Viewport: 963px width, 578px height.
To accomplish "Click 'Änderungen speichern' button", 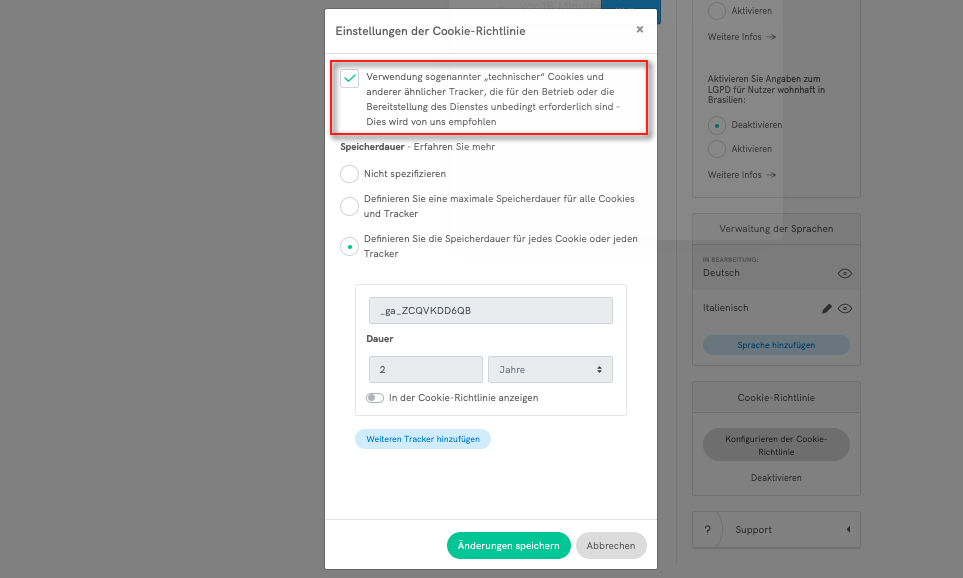I will click(x=508, y=546).
